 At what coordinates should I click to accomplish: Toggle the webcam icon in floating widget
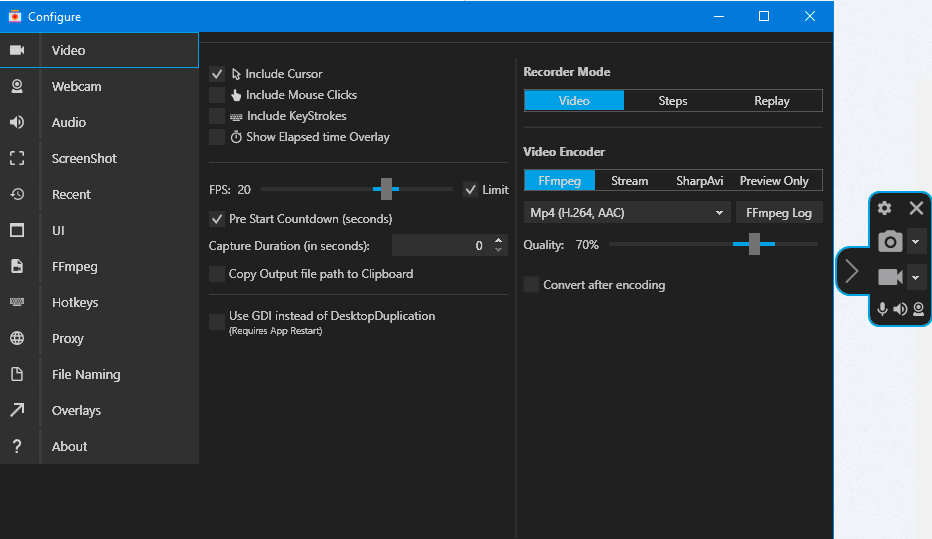[x=918, y=309]
